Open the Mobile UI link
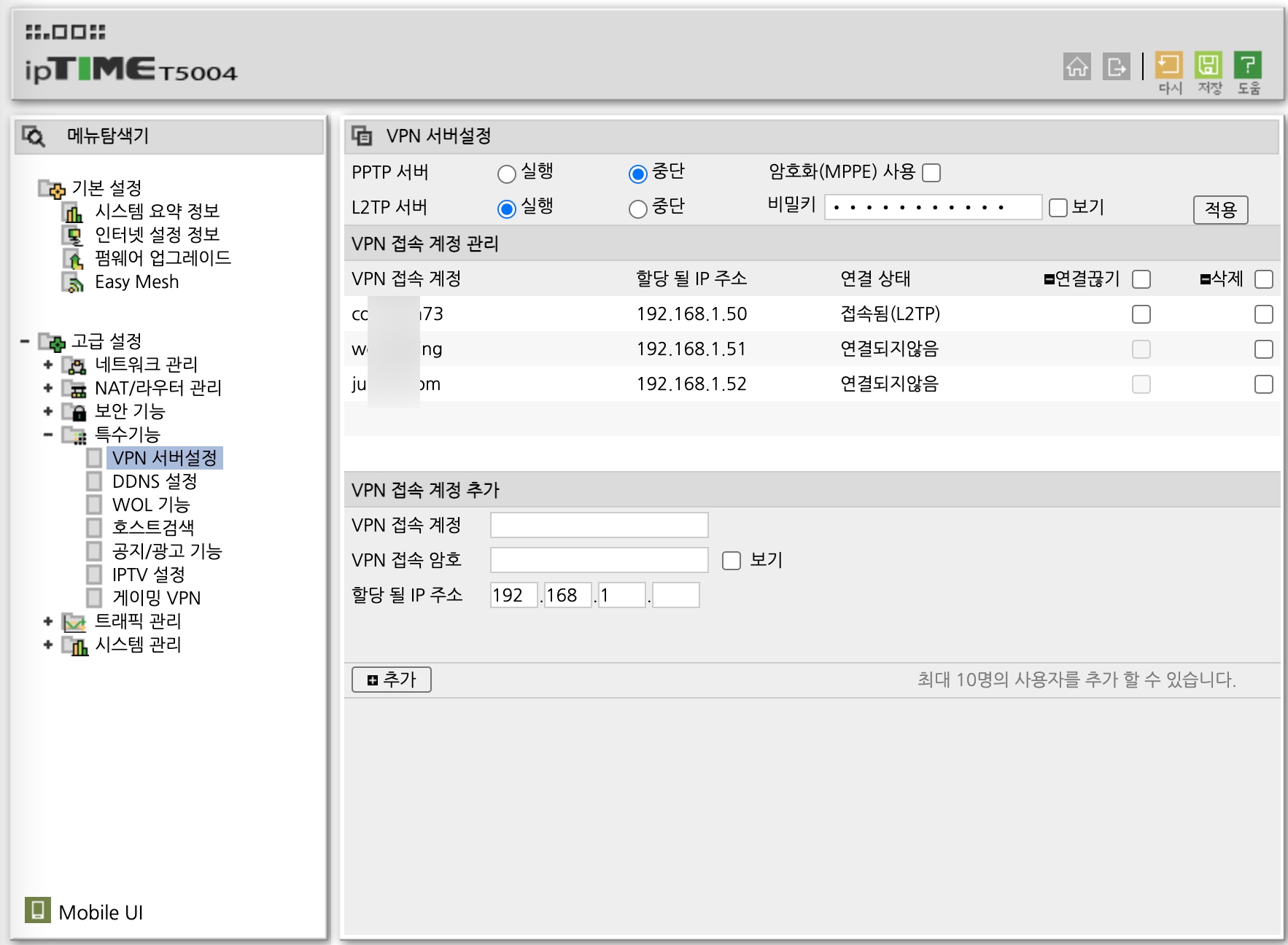Image resolution: width=1288 pixels, height=945 pixels. (x=101, y=912)
